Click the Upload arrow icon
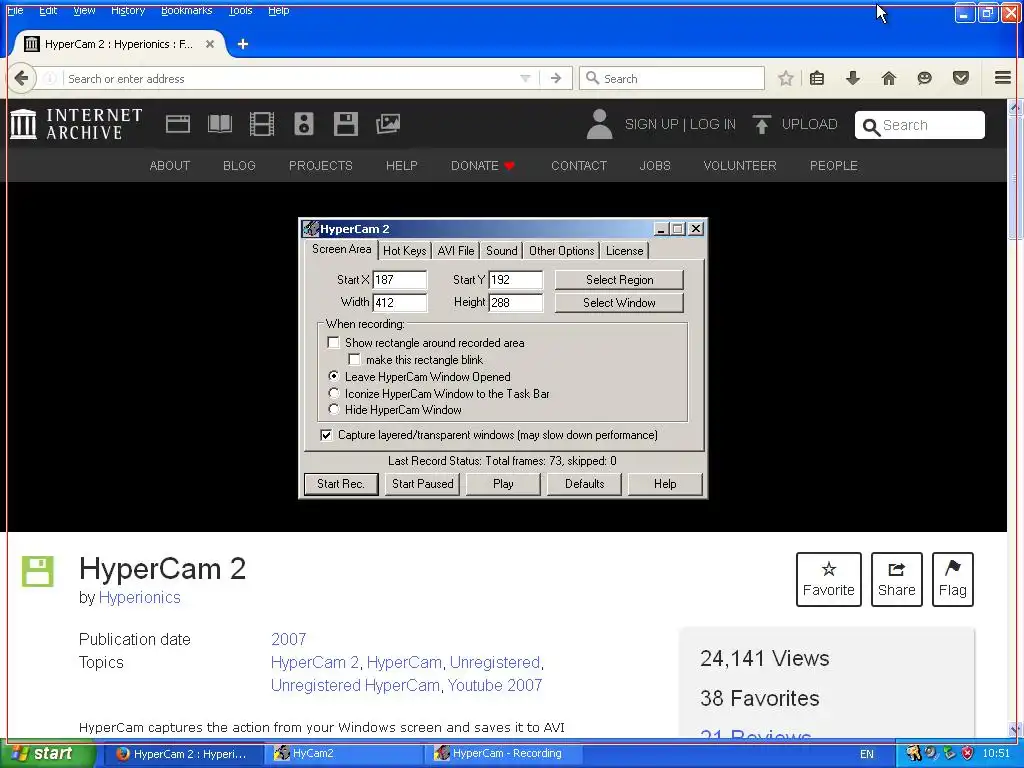This screenshot has height=768, width=1024. [761, 124]
